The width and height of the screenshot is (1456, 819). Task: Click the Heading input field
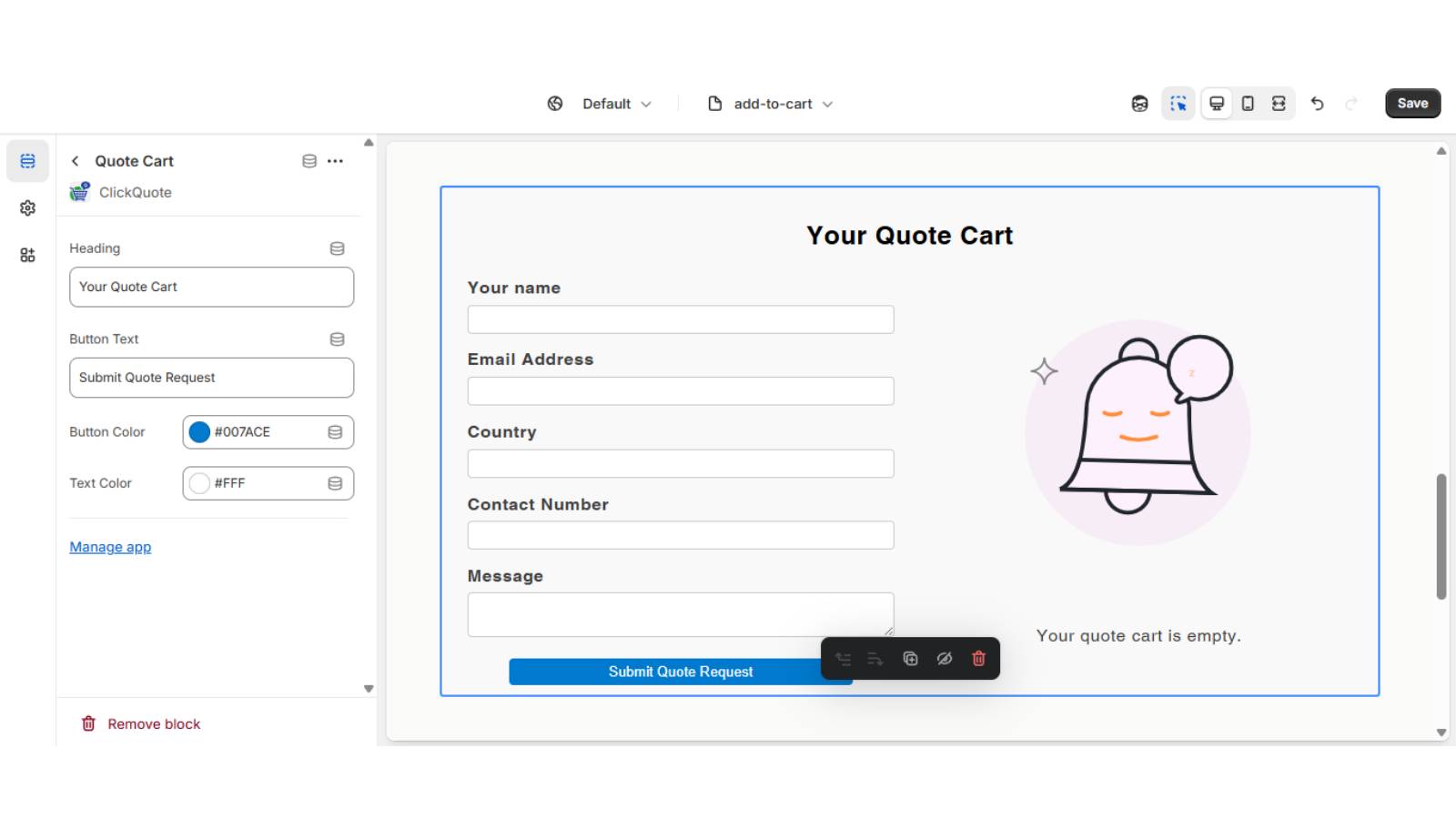coord(211,287)
